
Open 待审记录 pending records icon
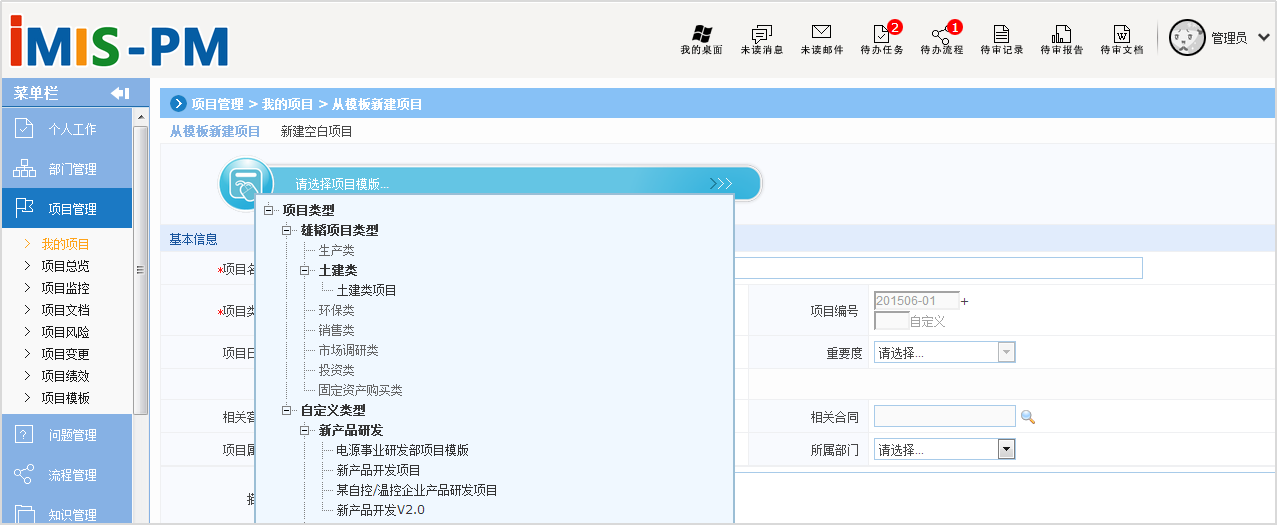point(1001,39)
